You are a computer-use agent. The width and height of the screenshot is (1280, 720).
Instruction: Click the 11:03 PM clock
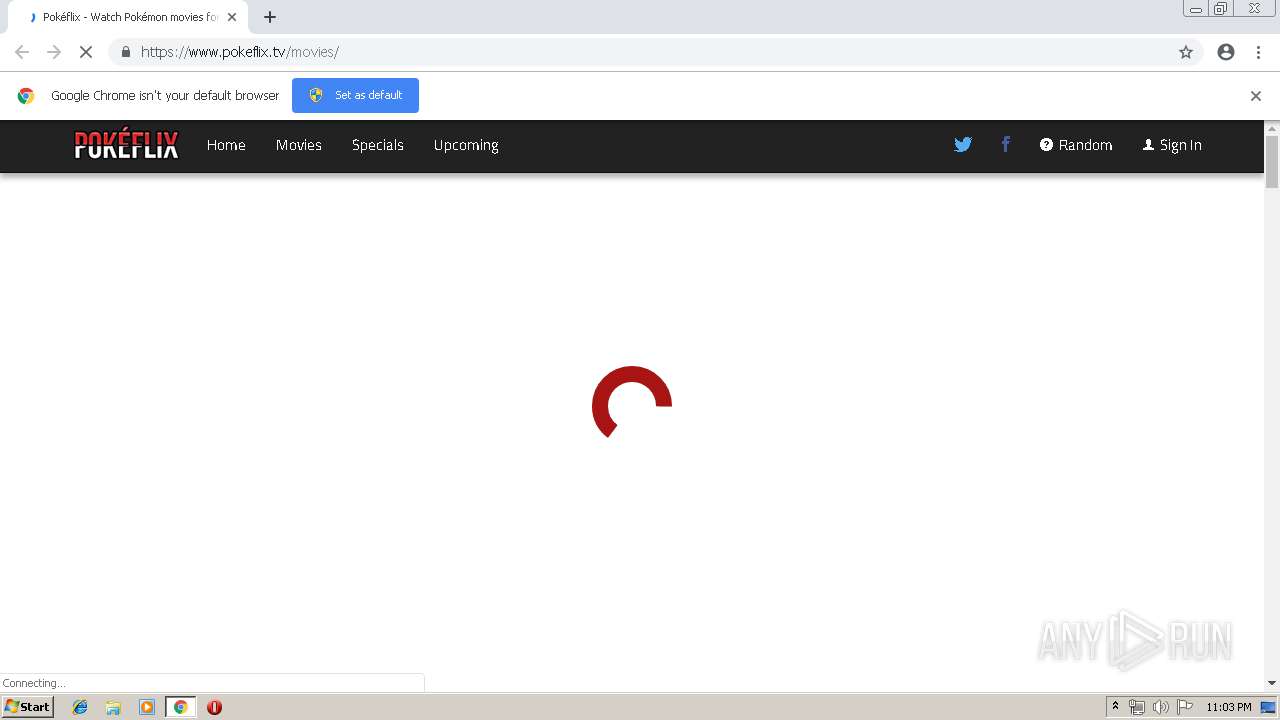coord(1229,707)
